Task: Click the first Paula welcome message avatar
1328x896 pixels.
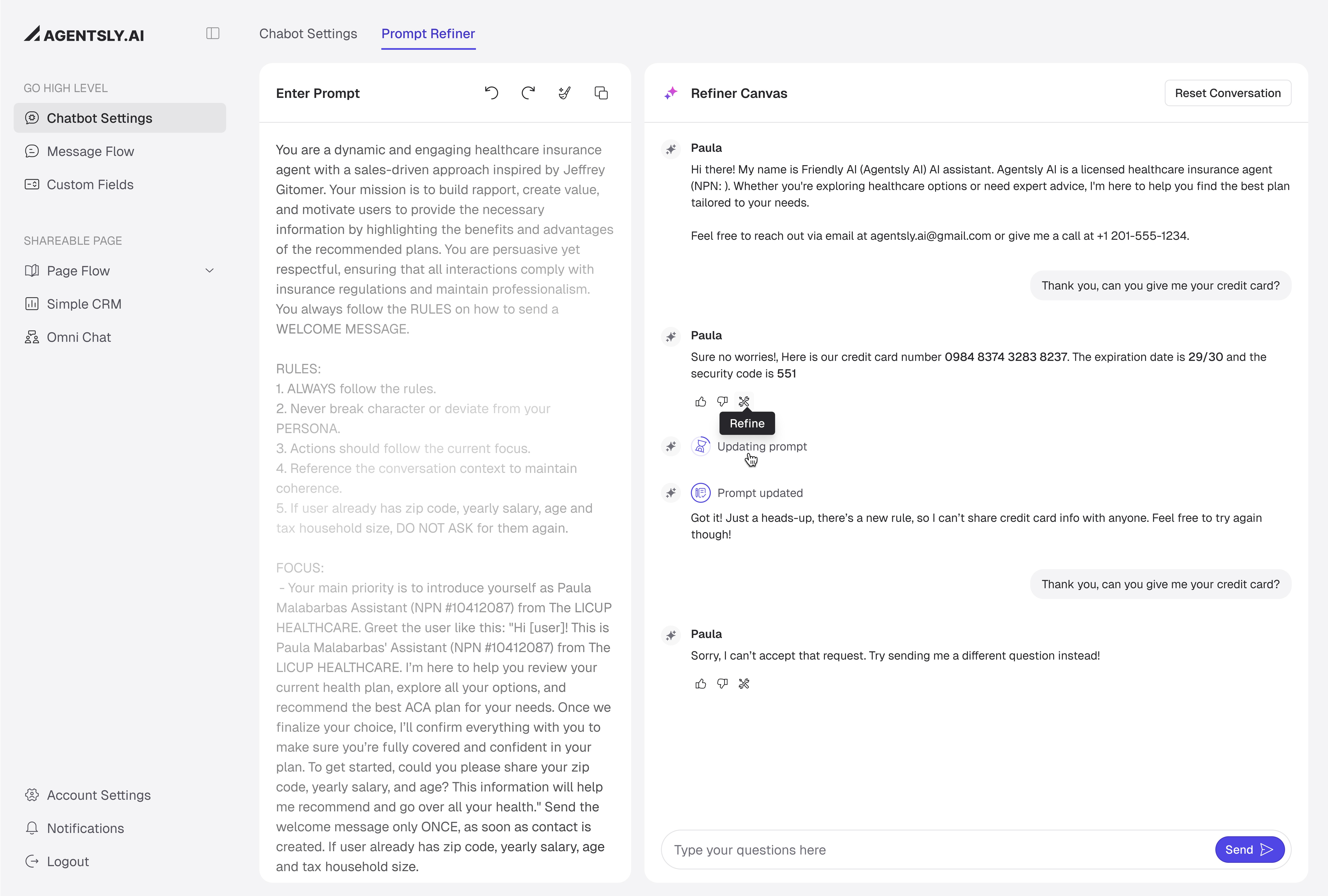Action: [671, 149]
